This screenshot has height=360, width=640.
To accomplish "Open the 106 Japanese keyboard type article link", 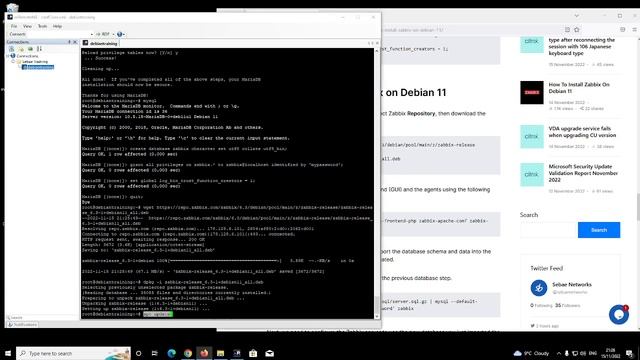I will (x=582, y=47).
